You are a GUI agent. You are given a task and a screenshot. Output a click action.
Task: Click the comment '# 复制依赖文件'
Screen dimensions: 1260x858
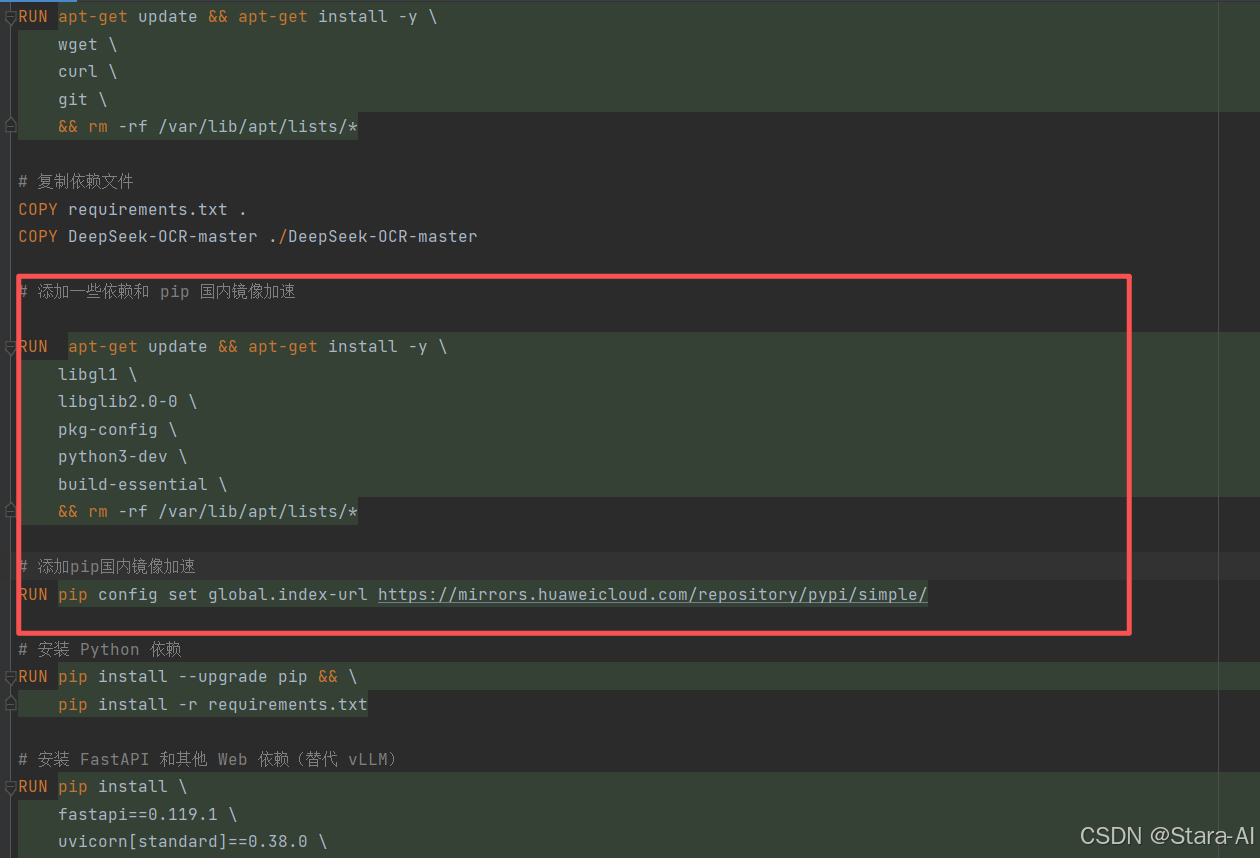[x=76, y=182]
